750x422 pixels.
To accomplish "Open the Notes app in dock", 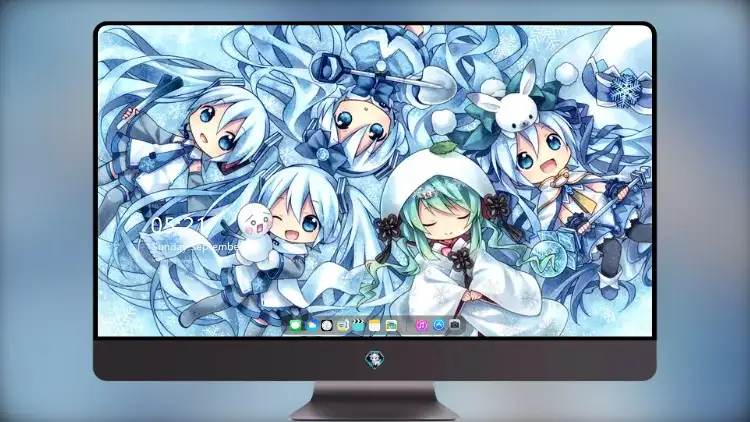I will tap(375, 326).
